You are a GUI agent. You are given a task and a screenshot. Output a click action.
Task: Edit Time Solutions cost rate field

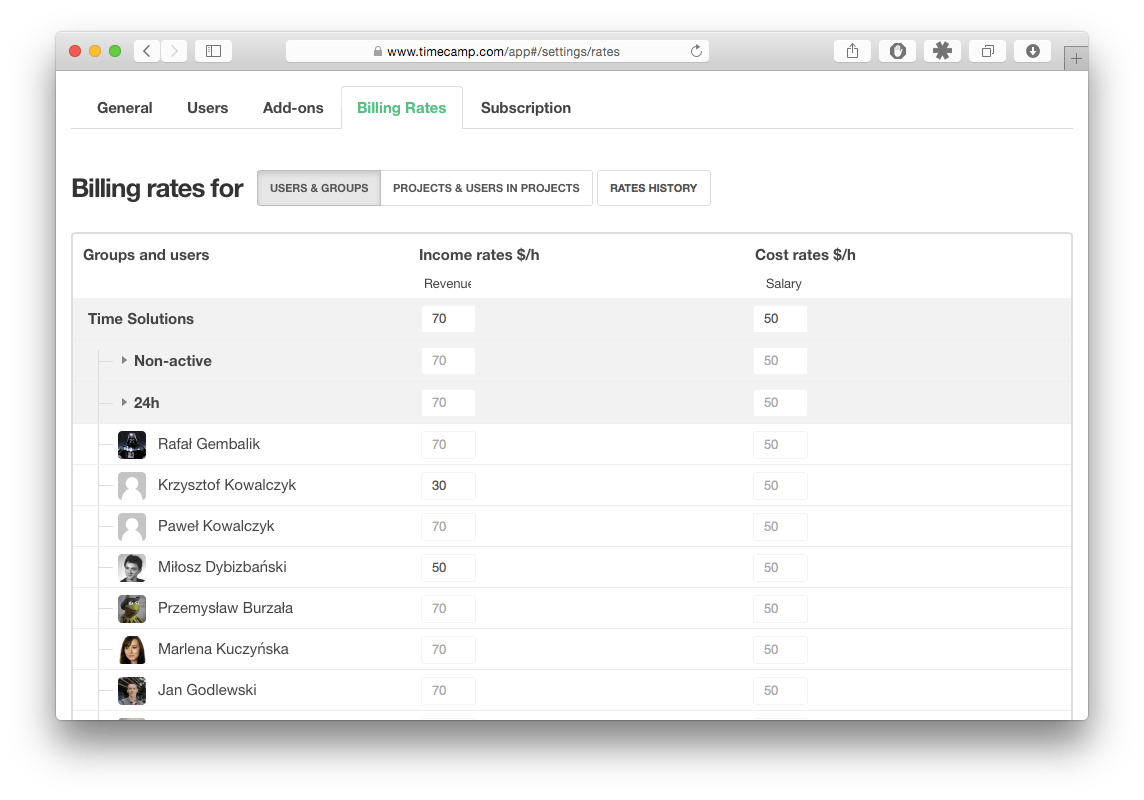click(780, 319)
